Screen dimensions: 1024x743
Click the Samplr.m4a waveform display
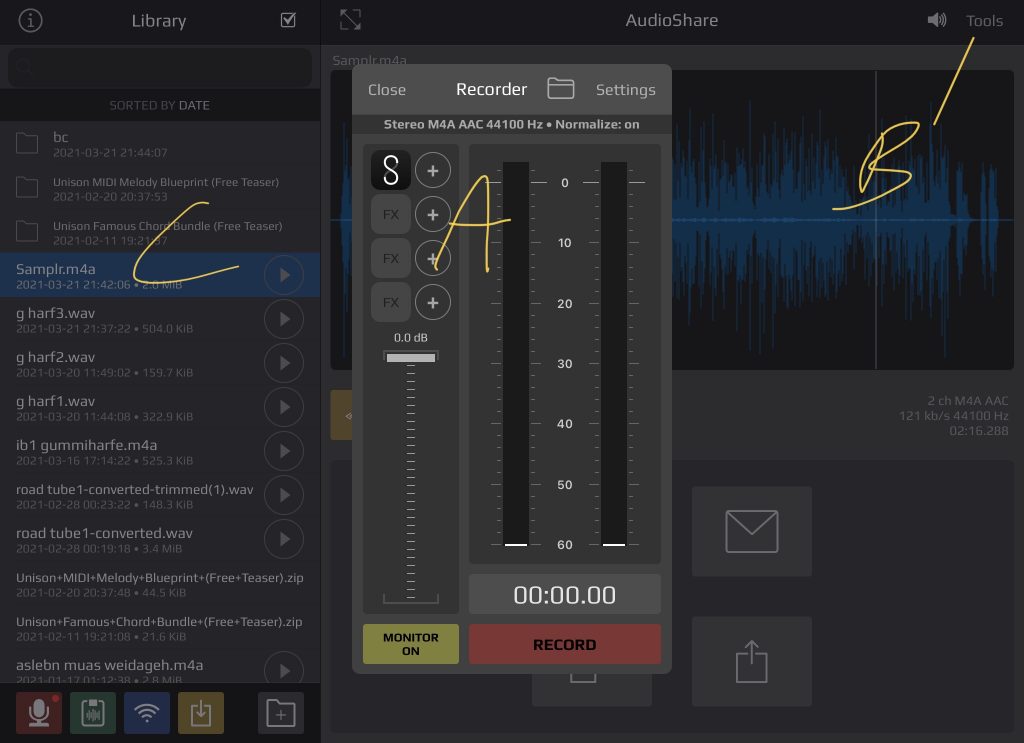click(842, 219)
